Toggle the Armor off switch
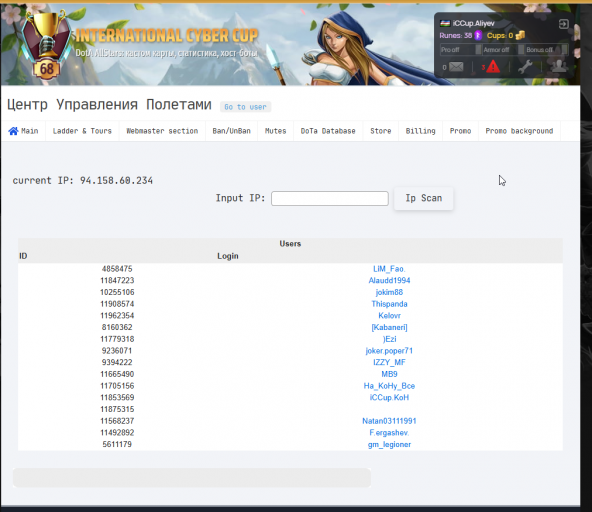The width and height of the screenshot is (592, 512). click(521, 49)
